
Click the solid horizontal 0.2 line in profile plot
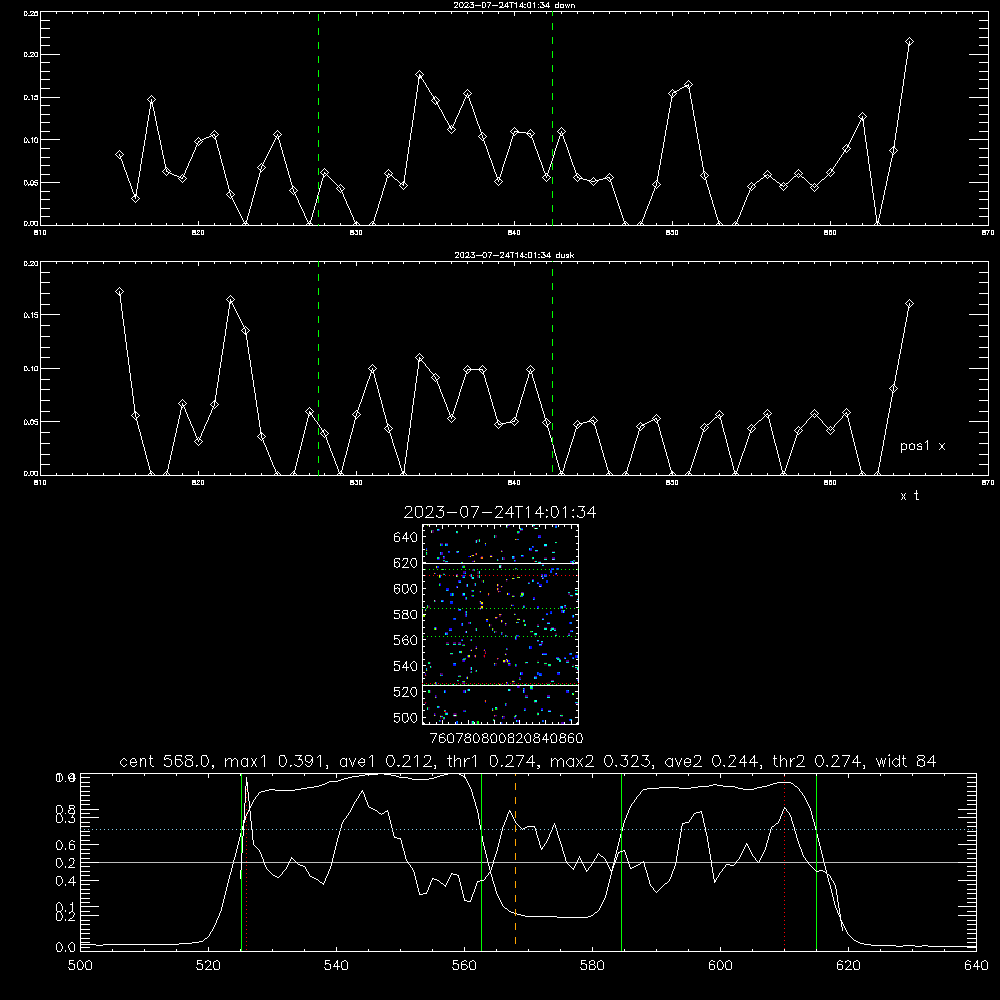coord(528,862)
